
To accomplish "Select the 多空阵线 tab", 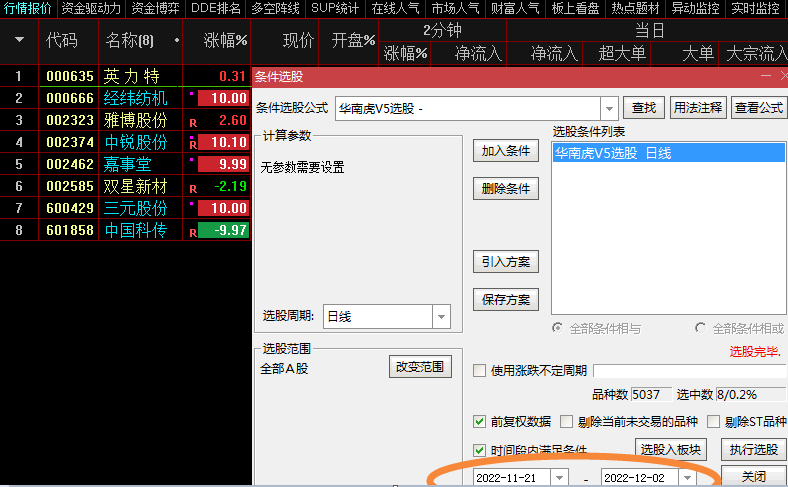I will click(275, 9).
